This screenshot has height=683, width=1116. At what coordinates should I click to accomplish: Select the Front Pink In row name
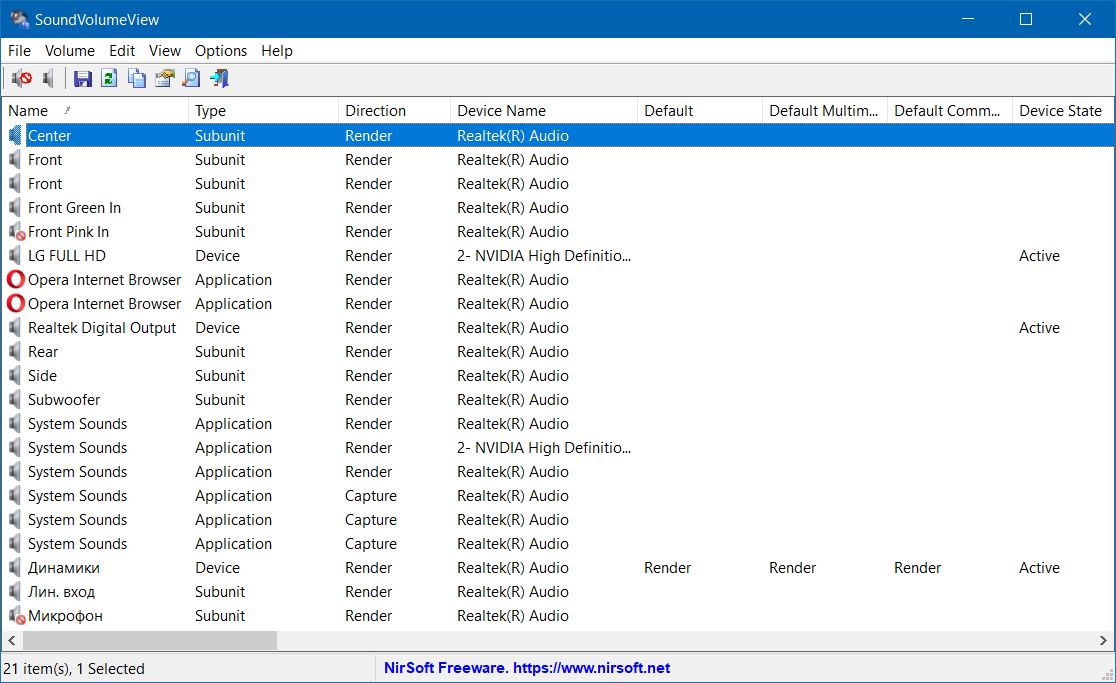click(x=68, y=232)
